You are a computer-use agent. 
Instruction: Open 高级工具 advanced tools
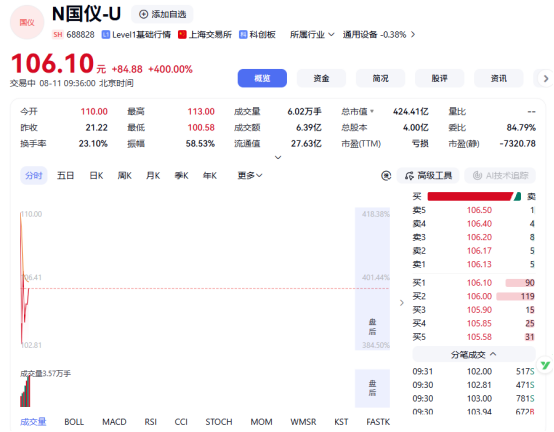point(428,176)
